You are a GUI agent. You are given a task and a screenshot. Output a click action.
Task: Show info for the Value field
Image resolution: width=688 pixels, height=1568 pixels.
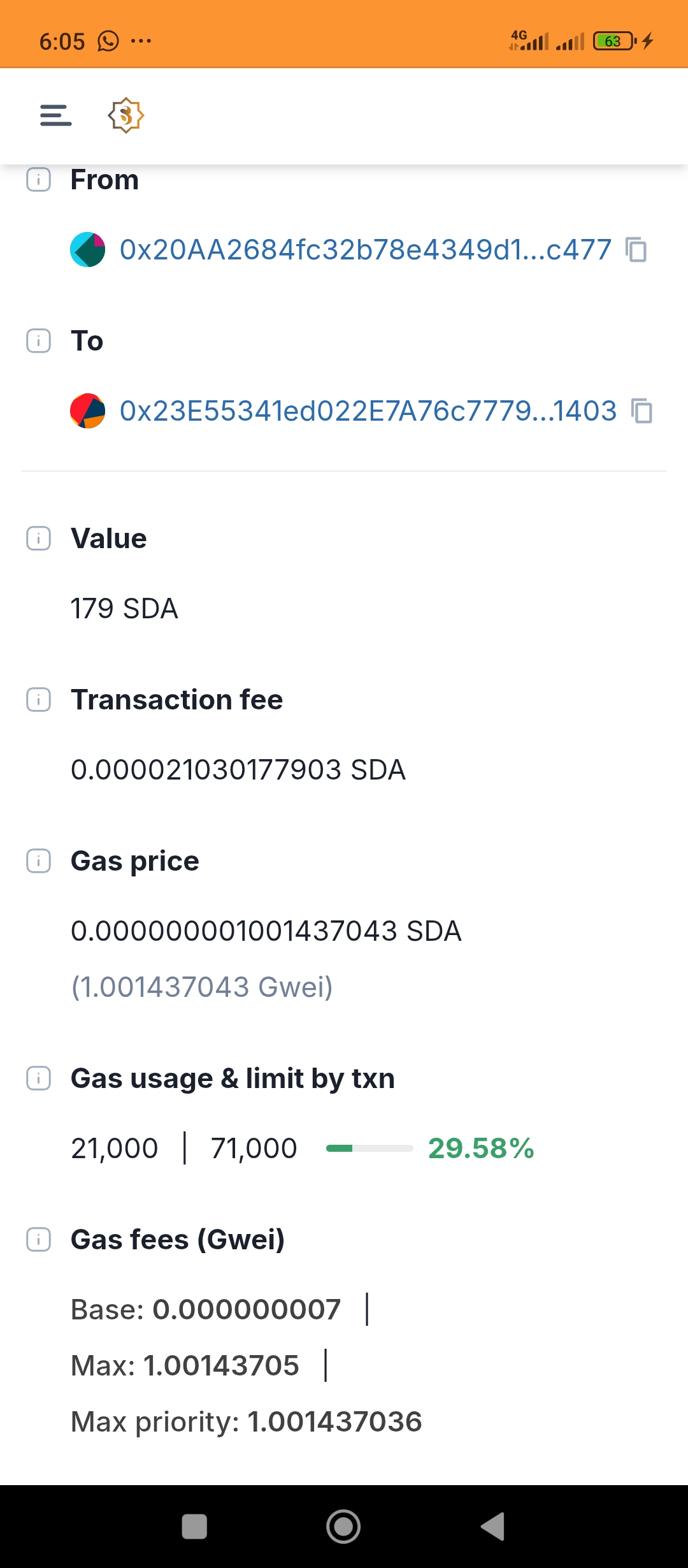click(x=38, y=539)
